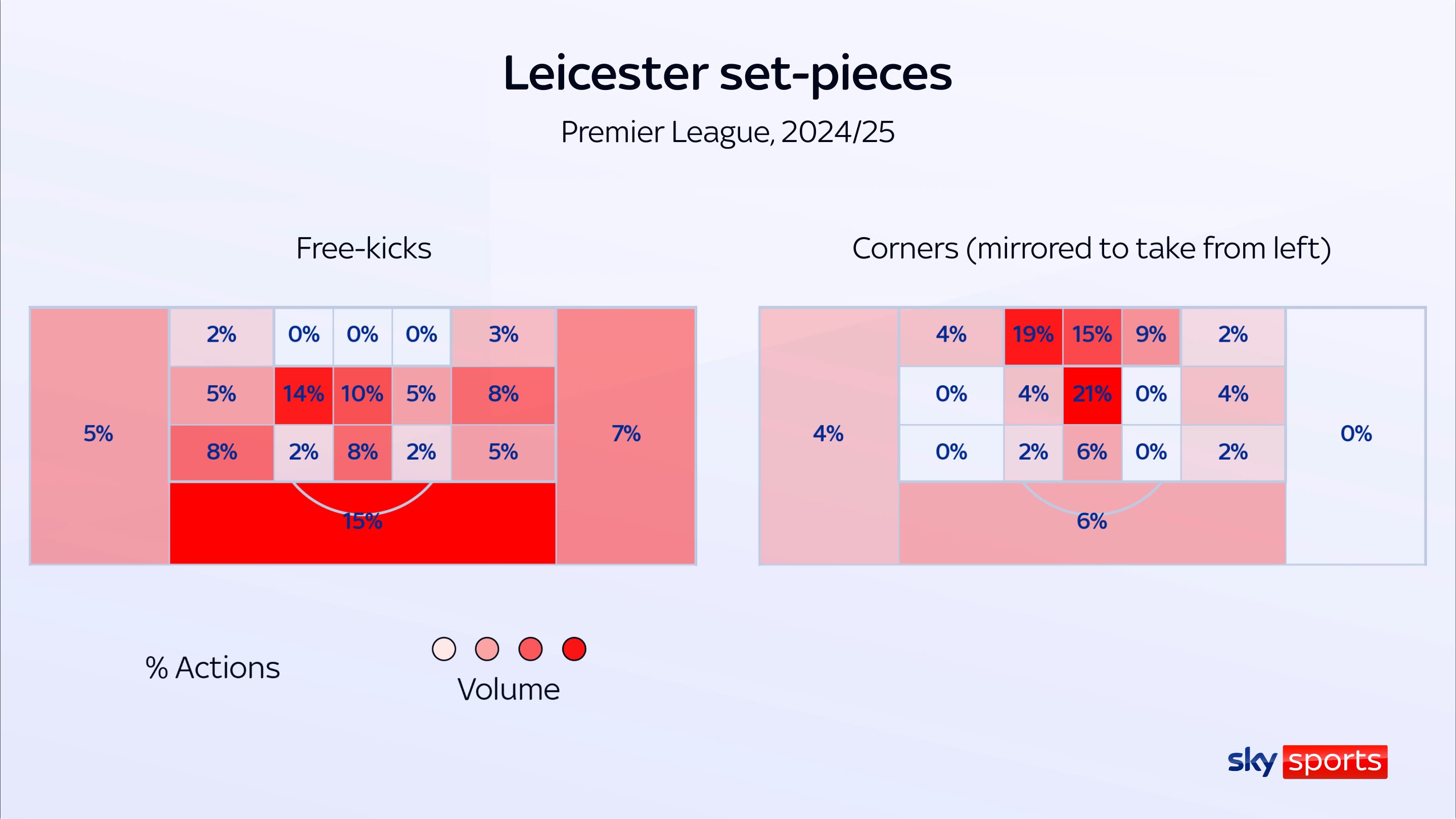Click the lightest volume legend circle
The height and width of the screenshot is (819, 1456).
444,649
